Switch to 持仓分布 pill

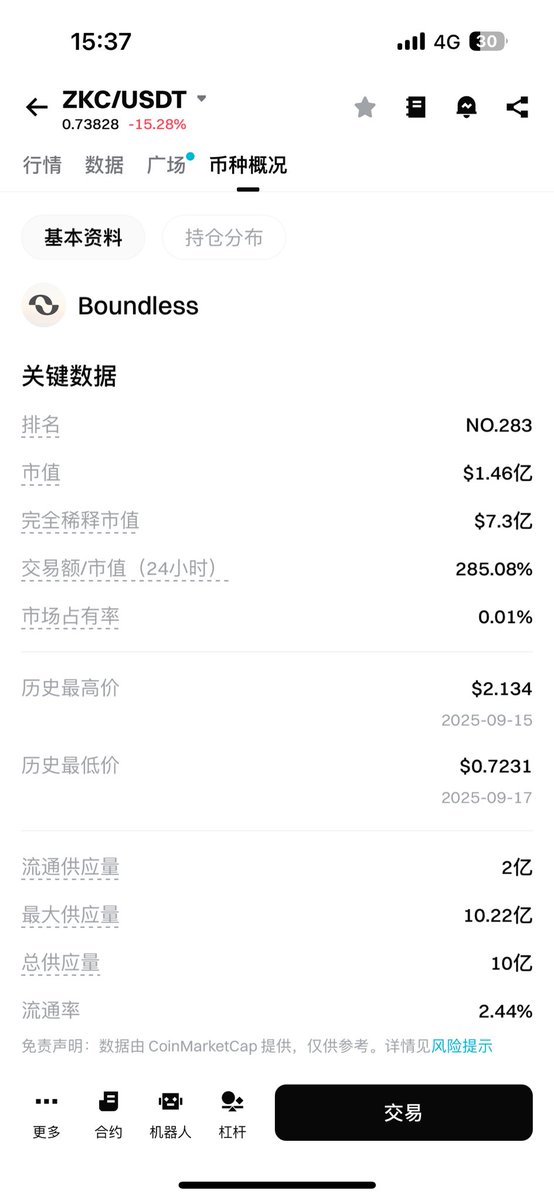[x=224, y=238]
